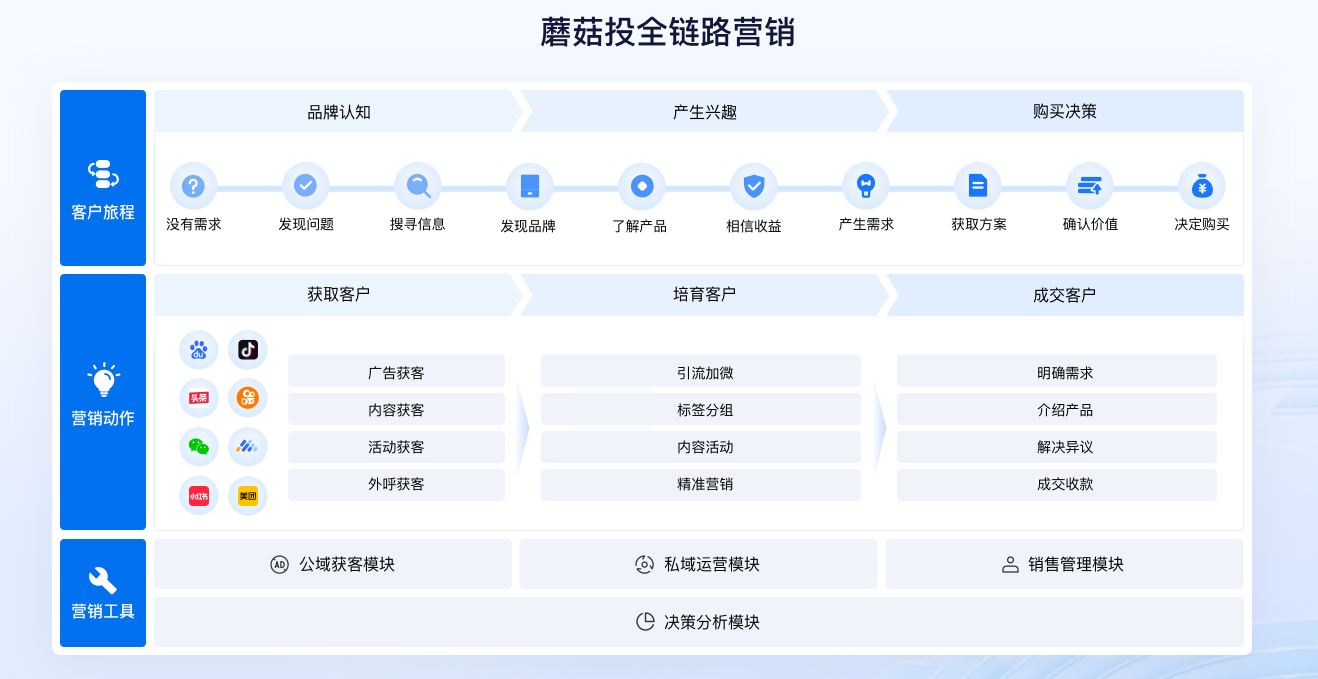Click the 解决异议 box

(1057, 447)
